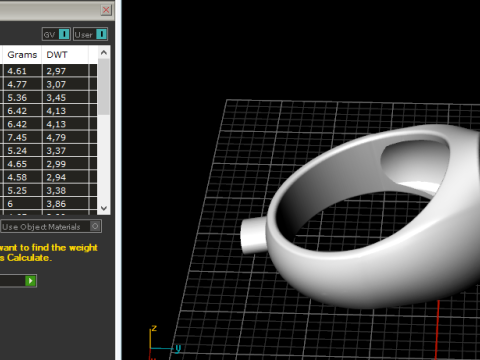
Task: Sort by the DWT column header
Action: (x=65, y=55)
